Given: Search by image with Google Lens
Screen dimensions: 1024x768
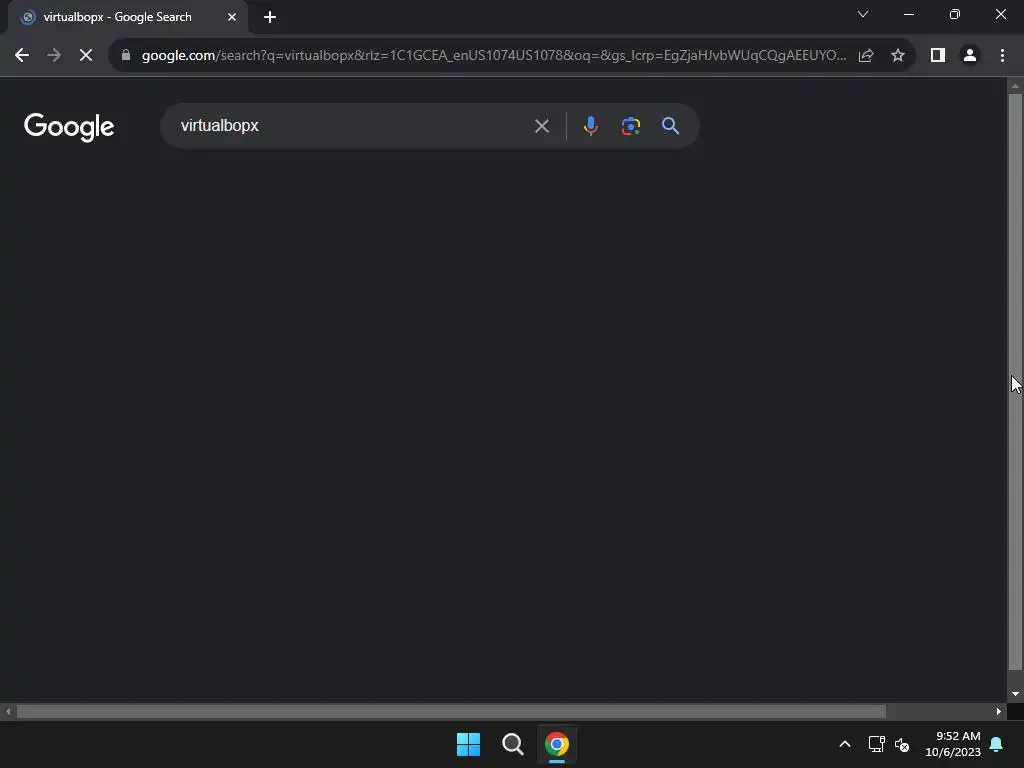Looking at the screenshot, I should pos(631,126).
